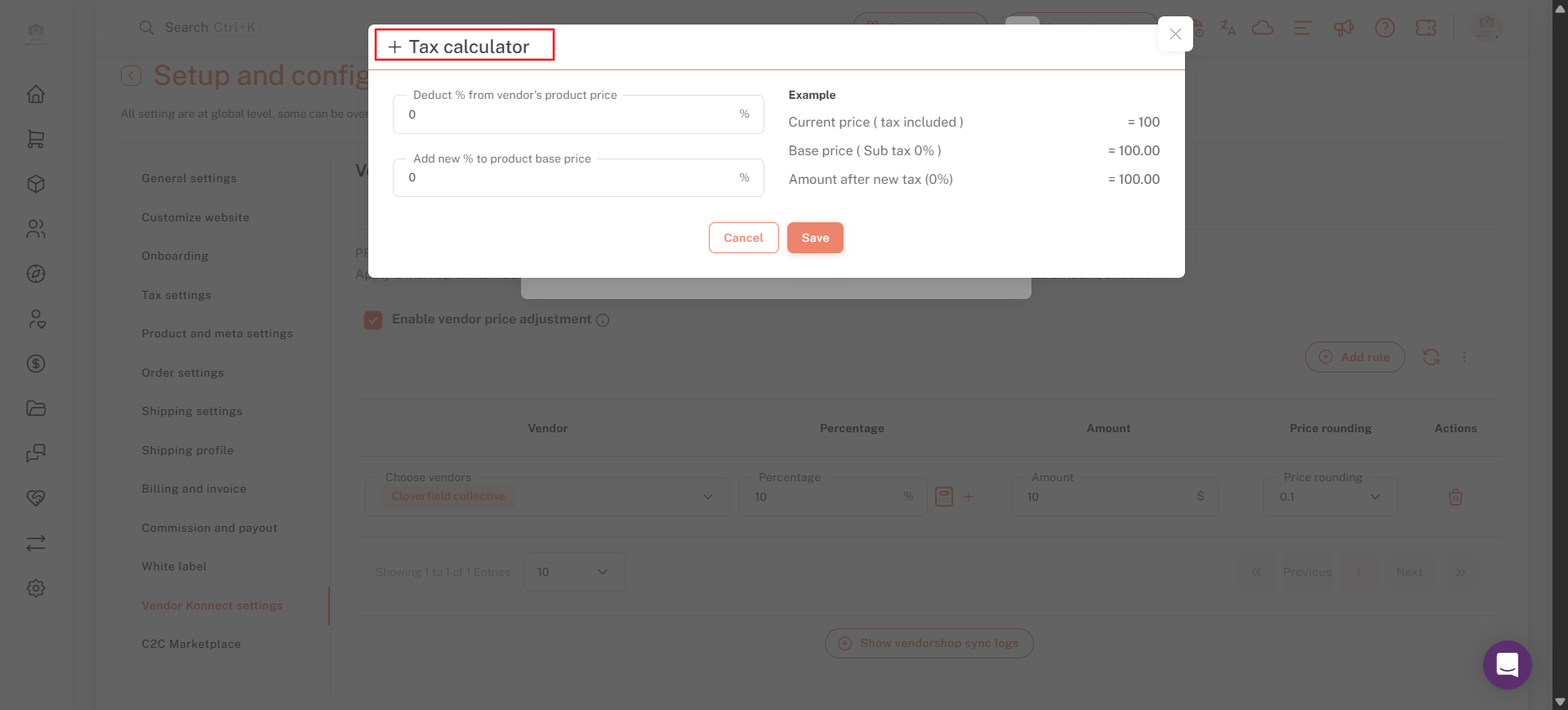Viewport: 1568px width, 710px height.
Task: Open the home icon in the sidebar
Action: pos(36,94)
